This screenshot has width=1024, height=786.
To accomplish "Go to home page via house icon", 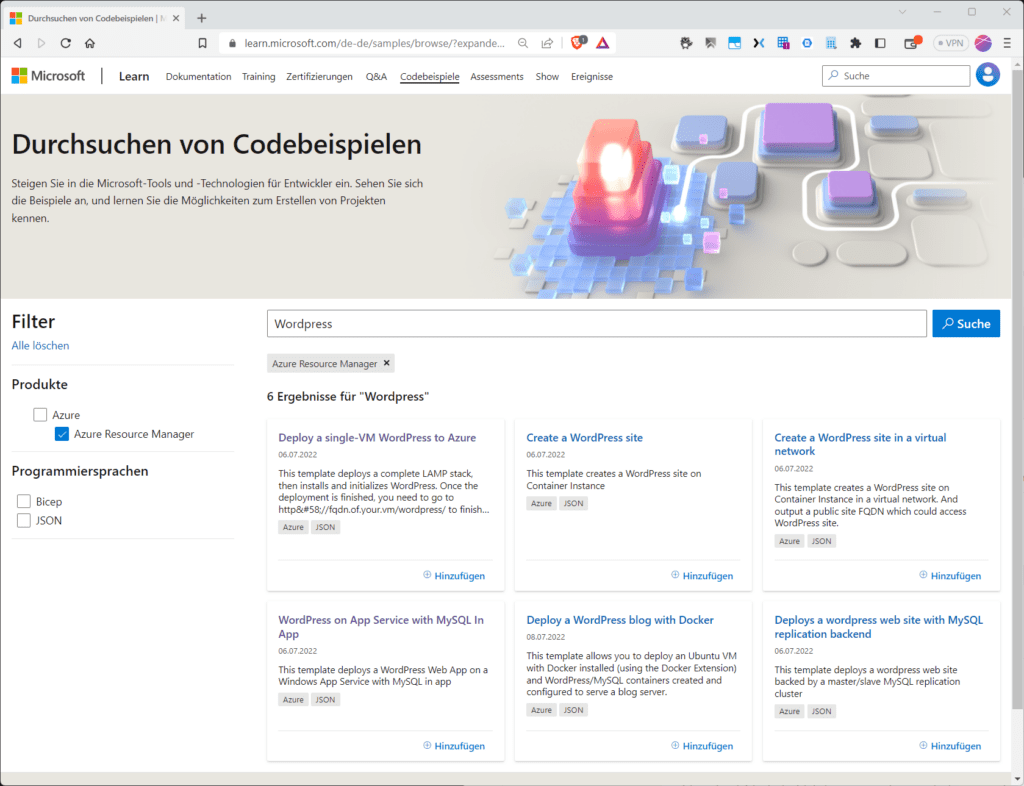I will click(90, 43).
